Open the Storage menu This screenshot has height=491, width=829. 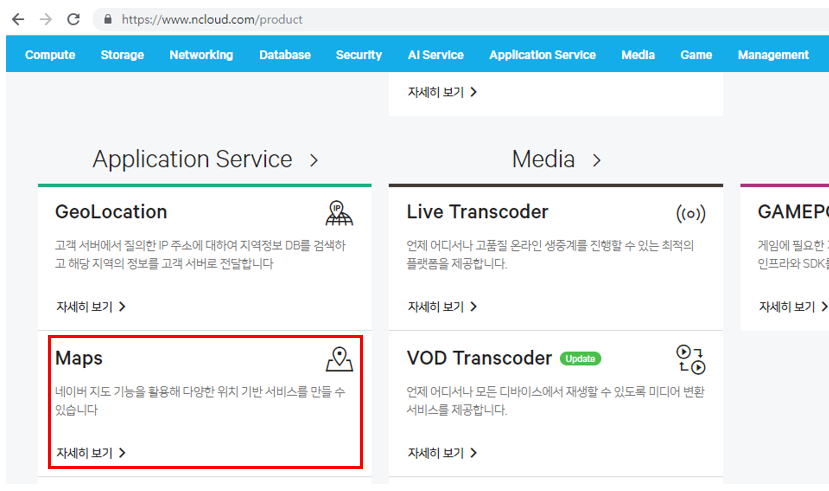click(x=122, y=54)
